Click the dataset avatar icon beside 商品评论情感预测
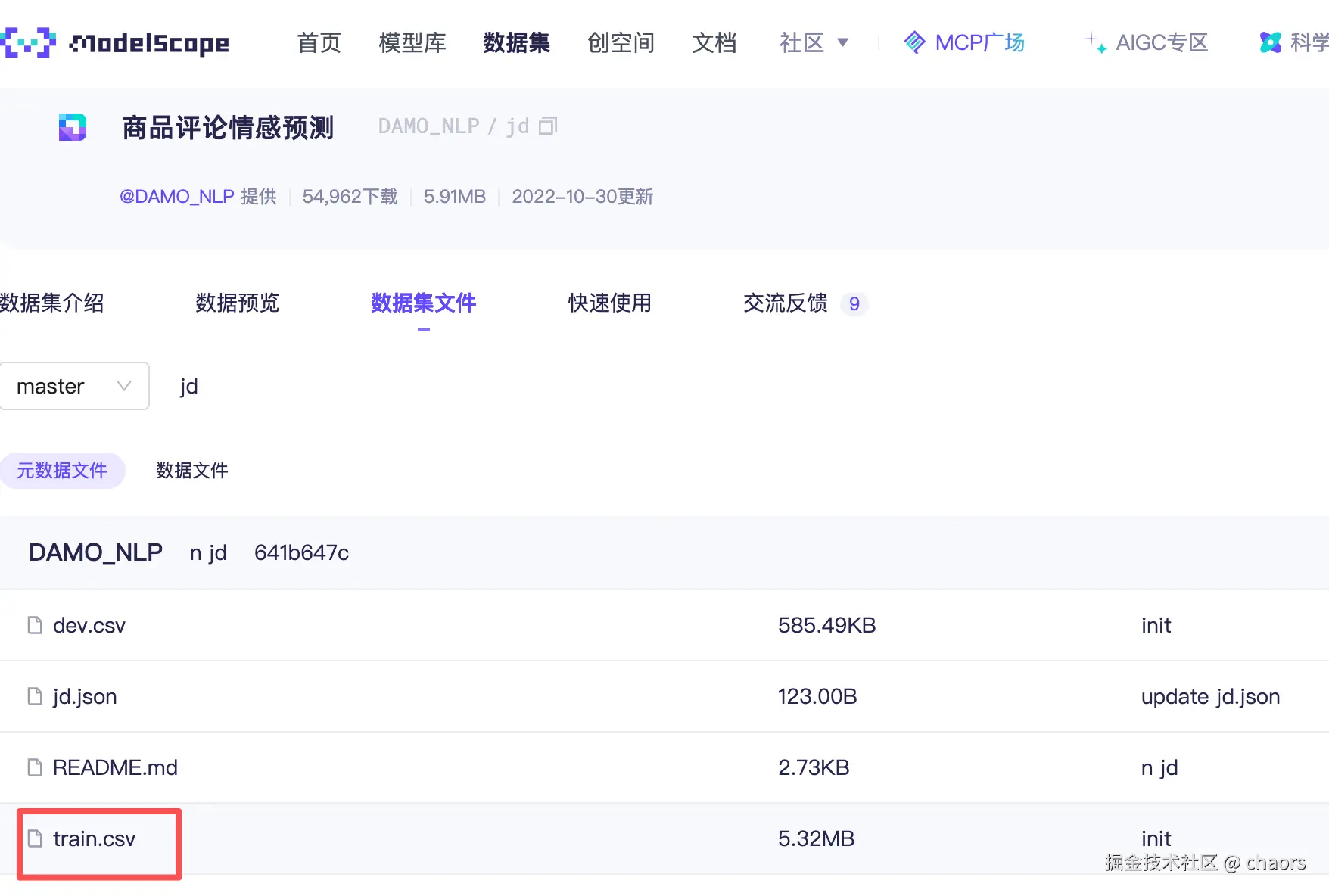 (73, 127)
